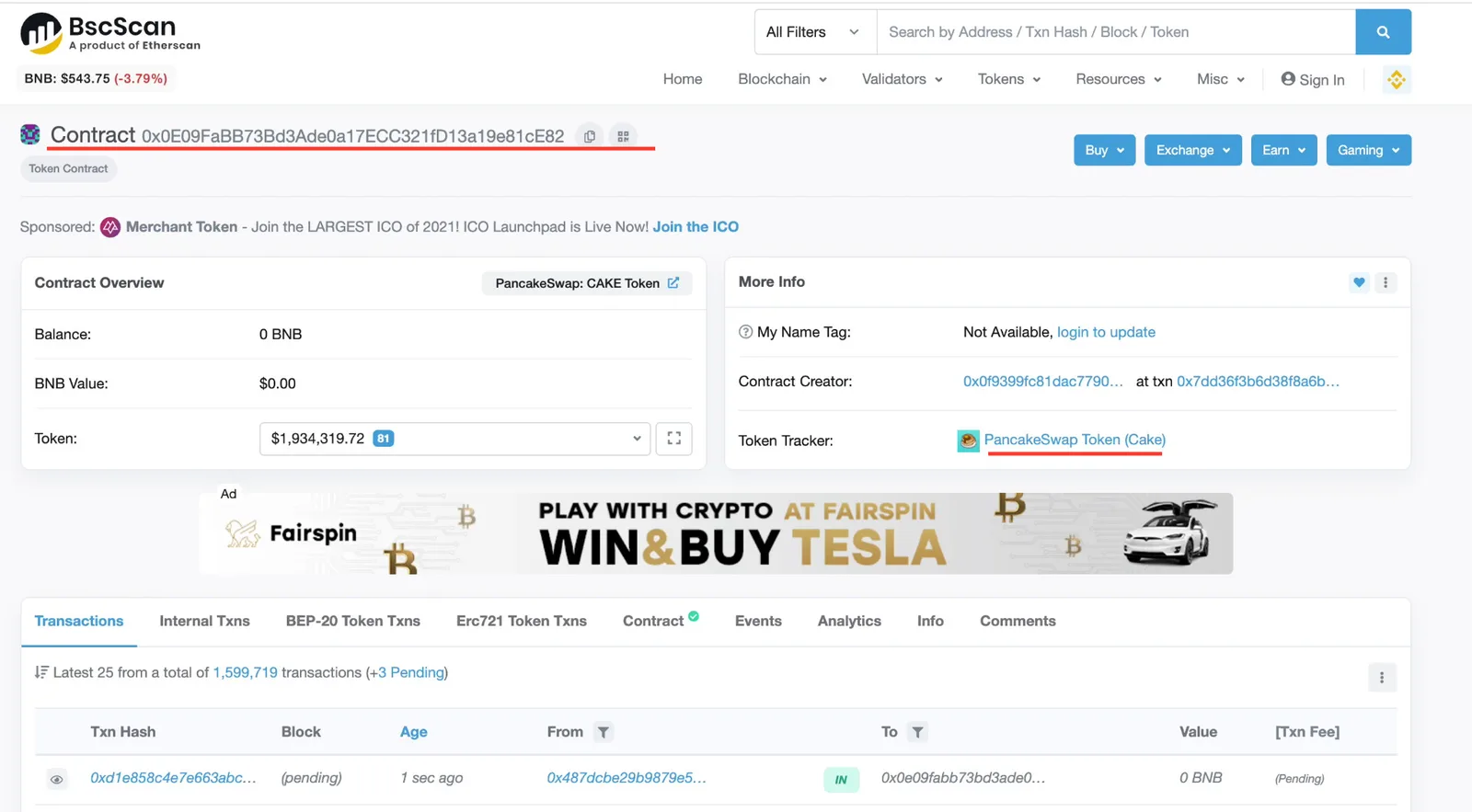Image resolution: width=1472 pixels, height=812 pixels.
Task: Open txn hash 0xd1e858c4e7e663abc
Action: 173,778
